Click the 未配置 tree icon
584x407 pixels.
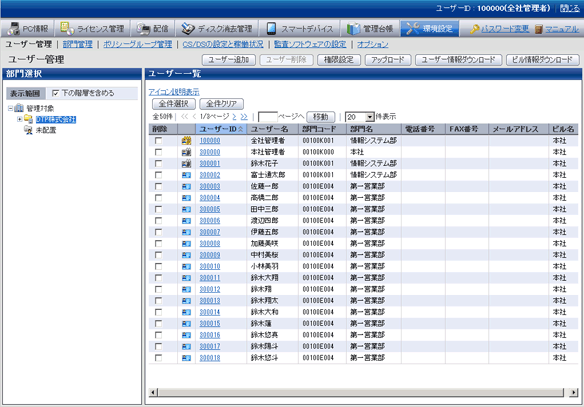(28, 130)
